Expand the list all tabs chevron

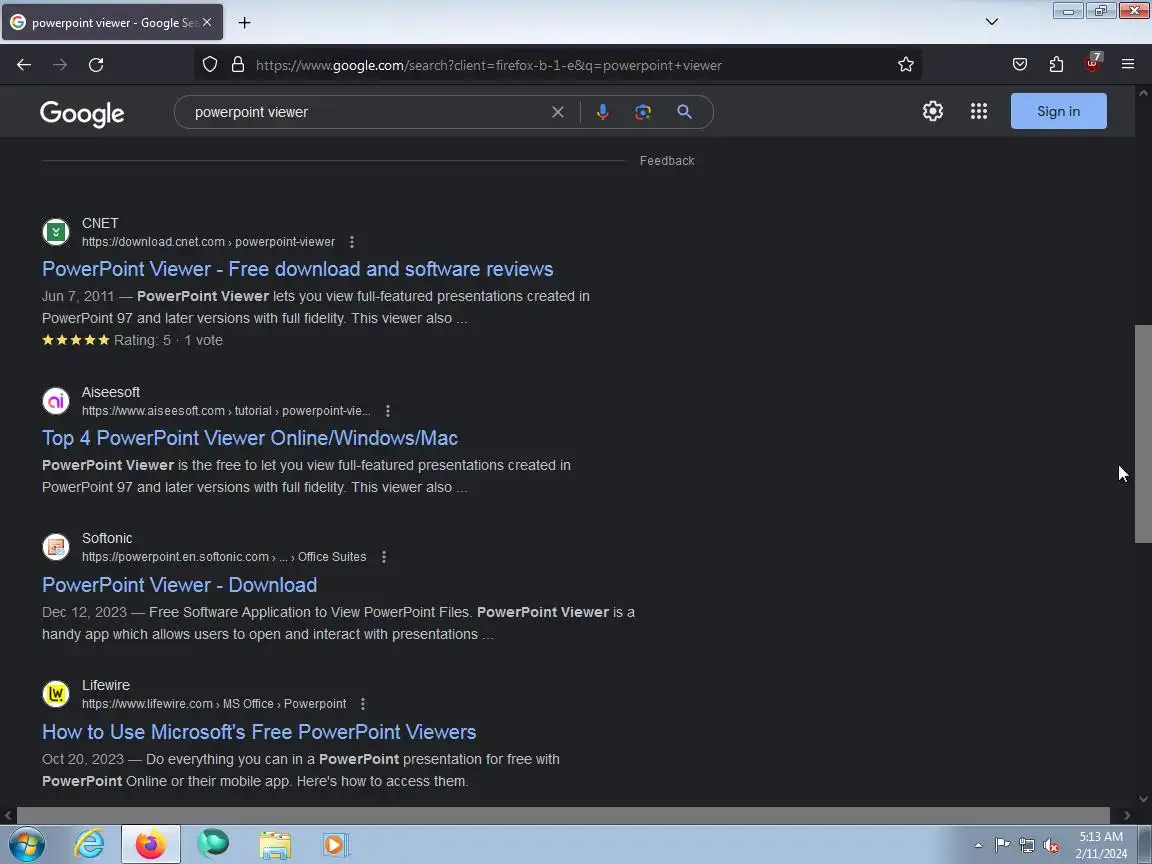point(992,22)
